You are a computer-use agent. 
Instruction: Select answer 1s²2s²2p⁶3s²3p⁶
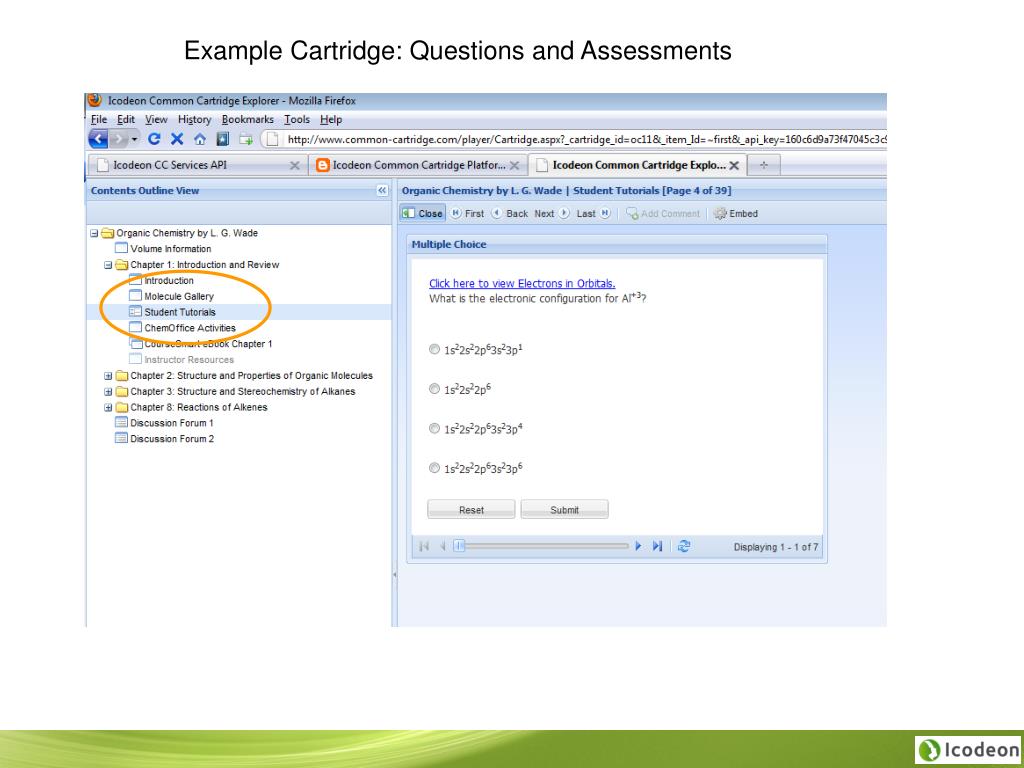(x=434, y=468)
